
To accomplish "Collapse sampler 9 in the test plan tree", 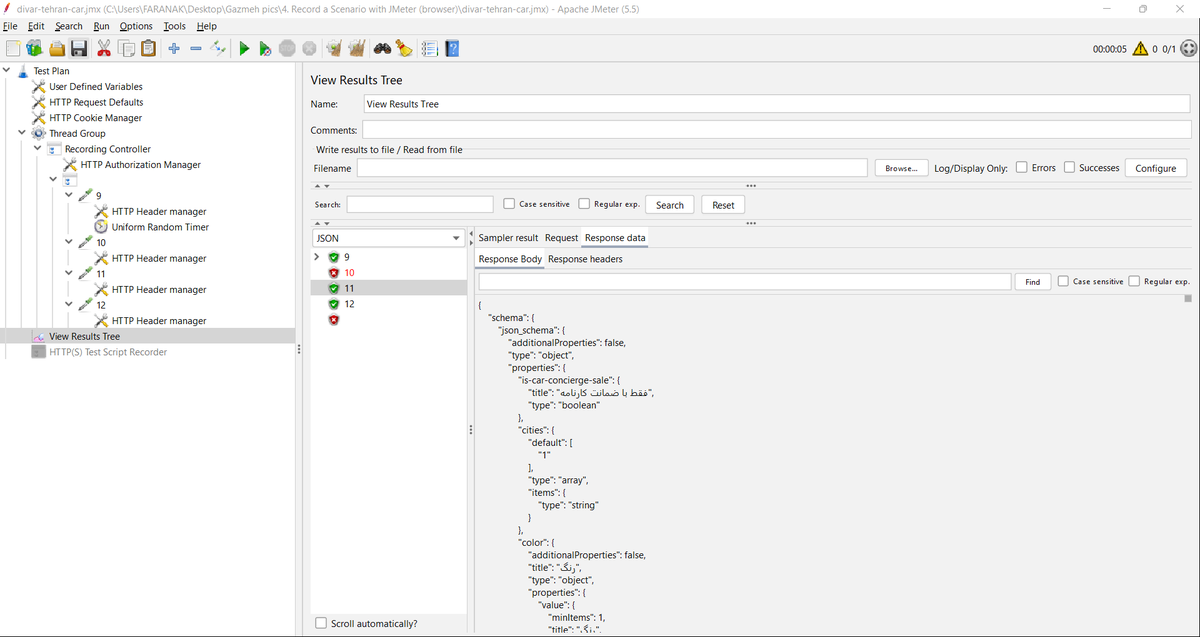I will [x=69, y=196].
